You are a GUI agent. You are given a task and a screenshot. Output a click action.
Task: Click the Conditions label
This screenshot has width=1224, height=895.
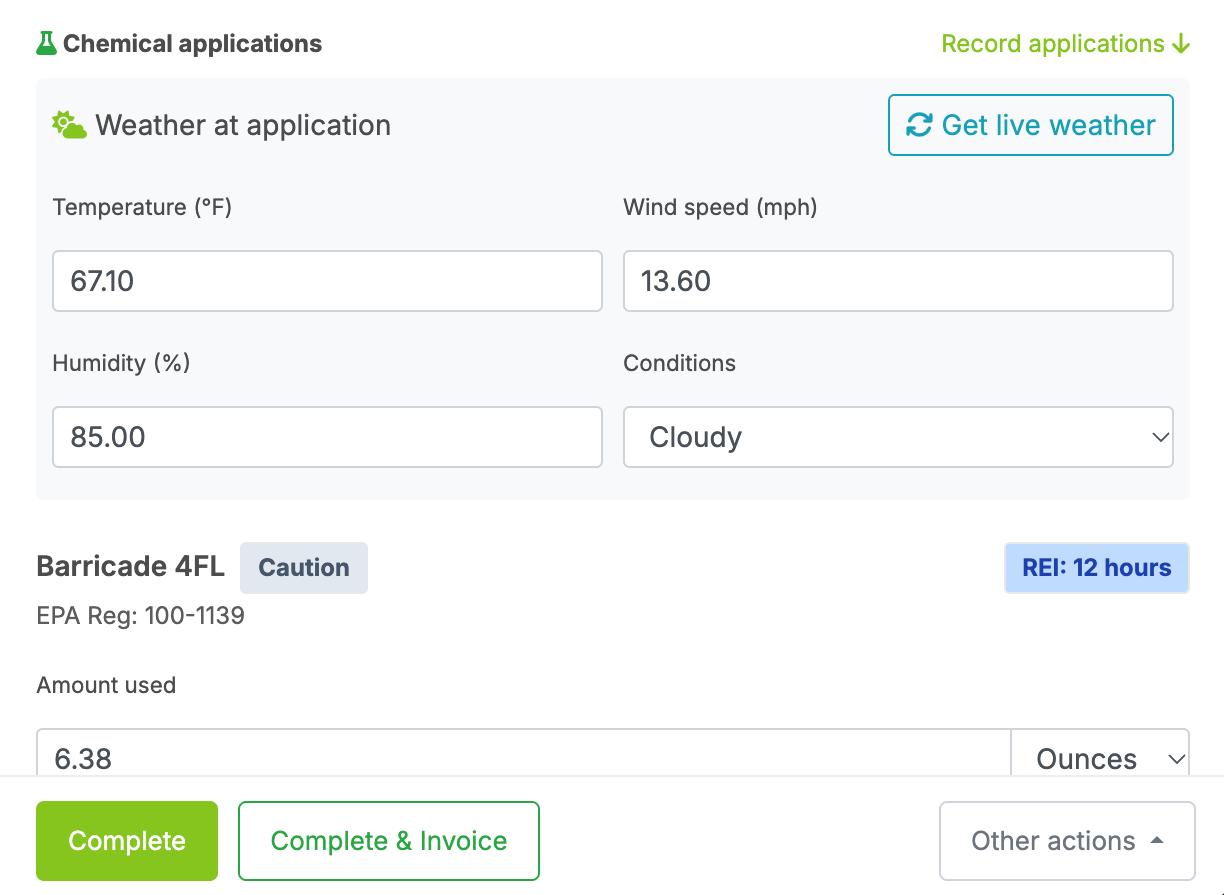[x=680, y=363]
